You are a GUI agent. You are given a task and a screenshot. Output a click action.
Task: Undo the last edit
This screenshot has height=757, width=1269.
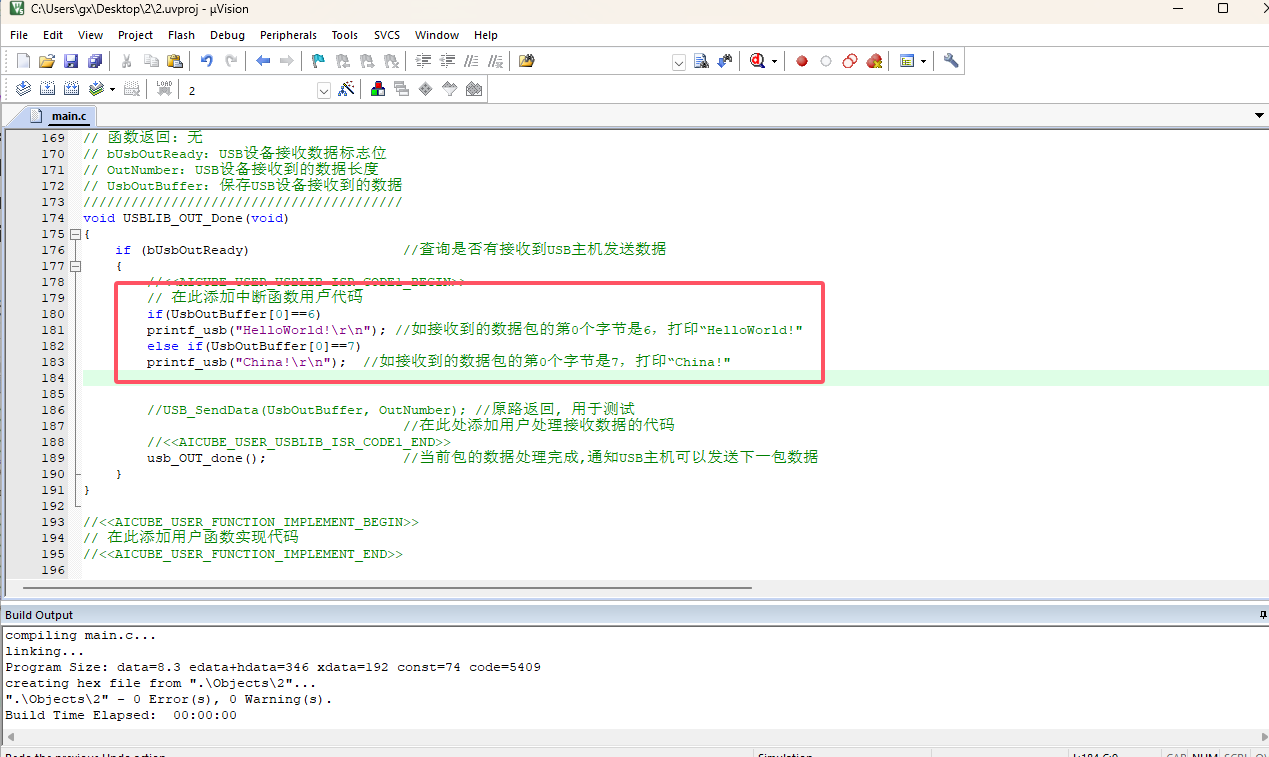(x=207, y=61)
